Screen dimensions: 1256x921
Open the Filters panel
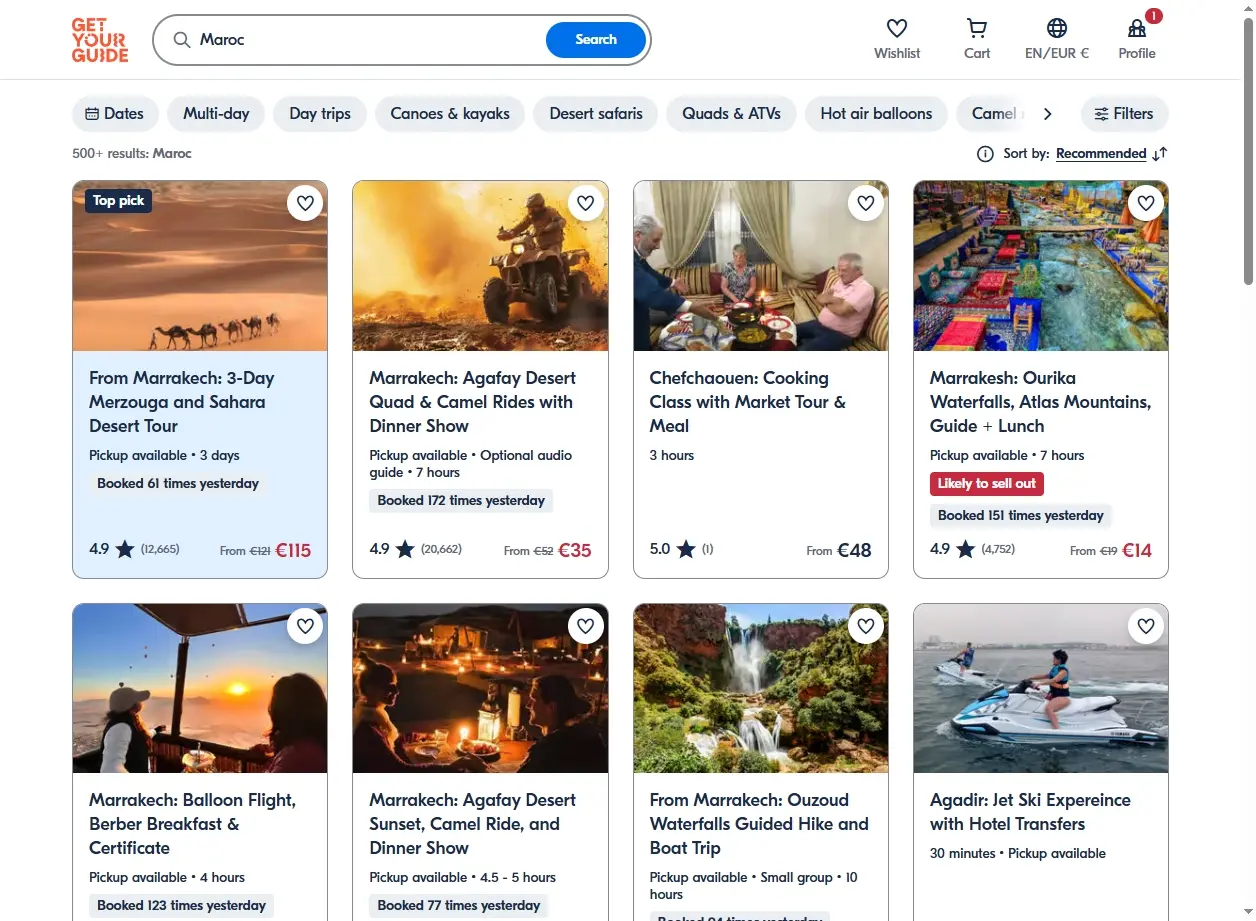coord(1124,114)
